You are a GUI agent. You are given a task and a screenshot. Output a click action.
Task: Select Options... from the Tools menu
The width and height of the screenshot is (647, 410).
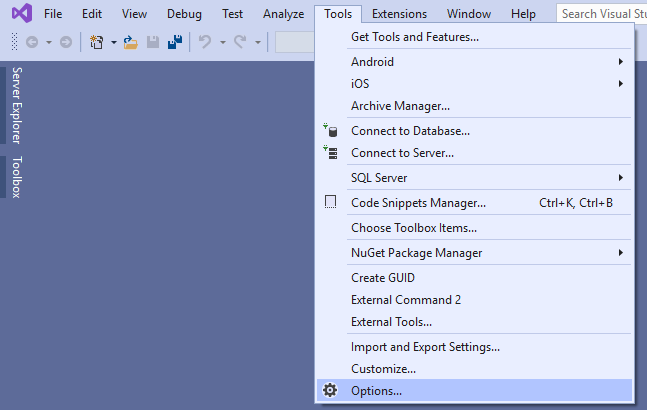(x=474, y=391)
